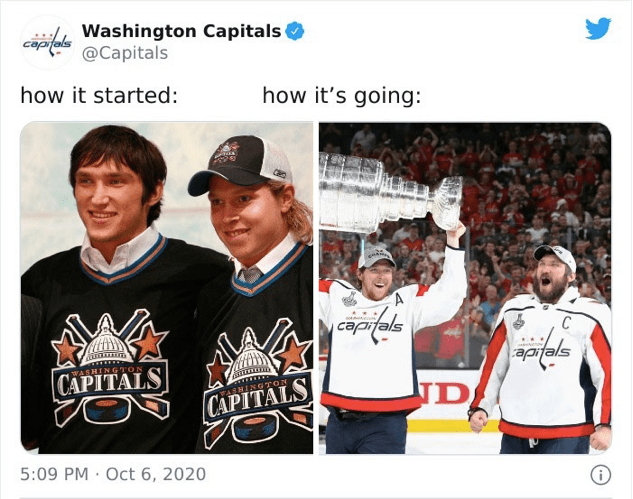
Task: Select the "how it's going:" text
Action: [342, 96]
